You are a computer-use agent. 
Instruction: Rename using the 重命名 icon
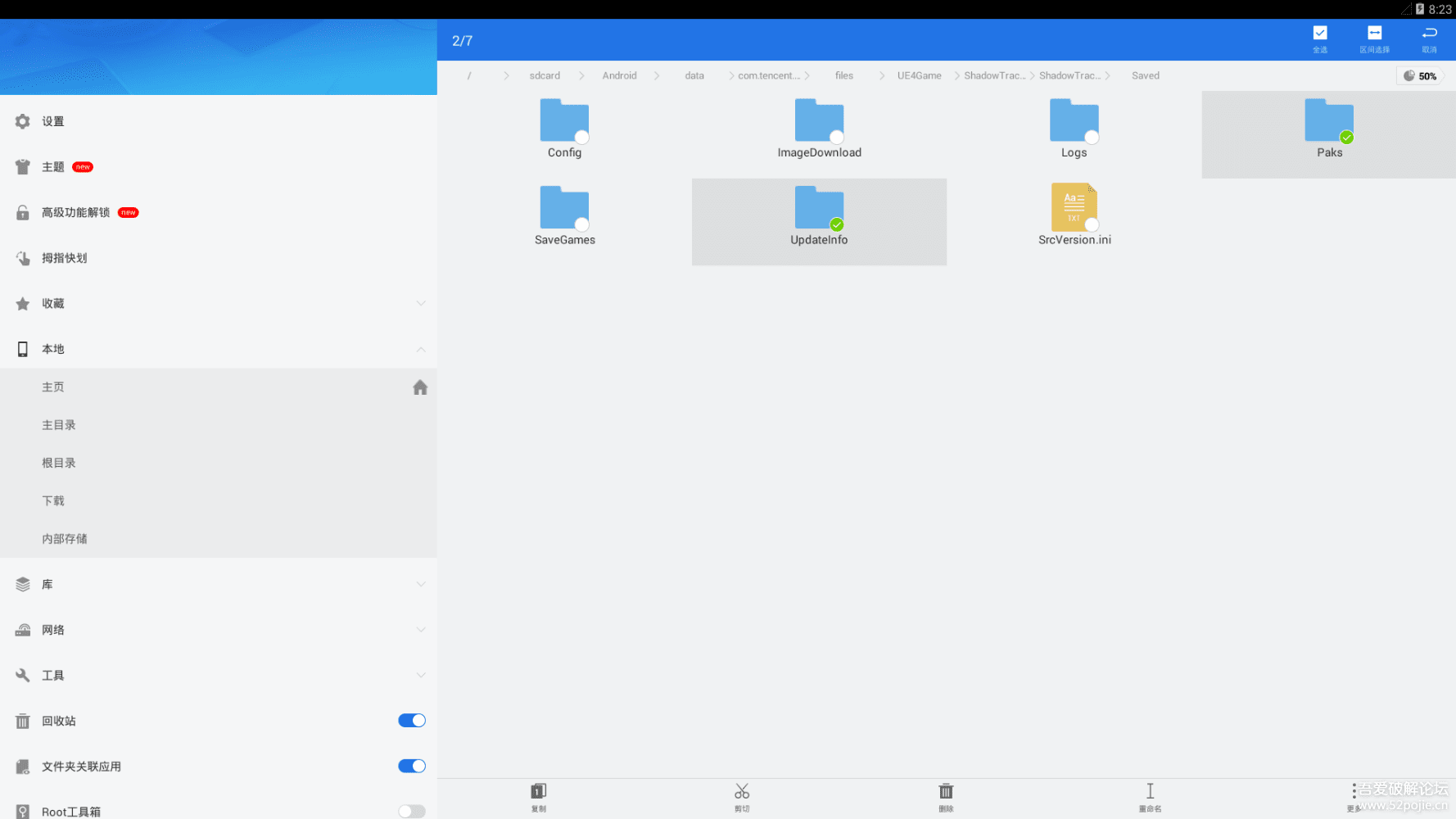coord(1150,797)
